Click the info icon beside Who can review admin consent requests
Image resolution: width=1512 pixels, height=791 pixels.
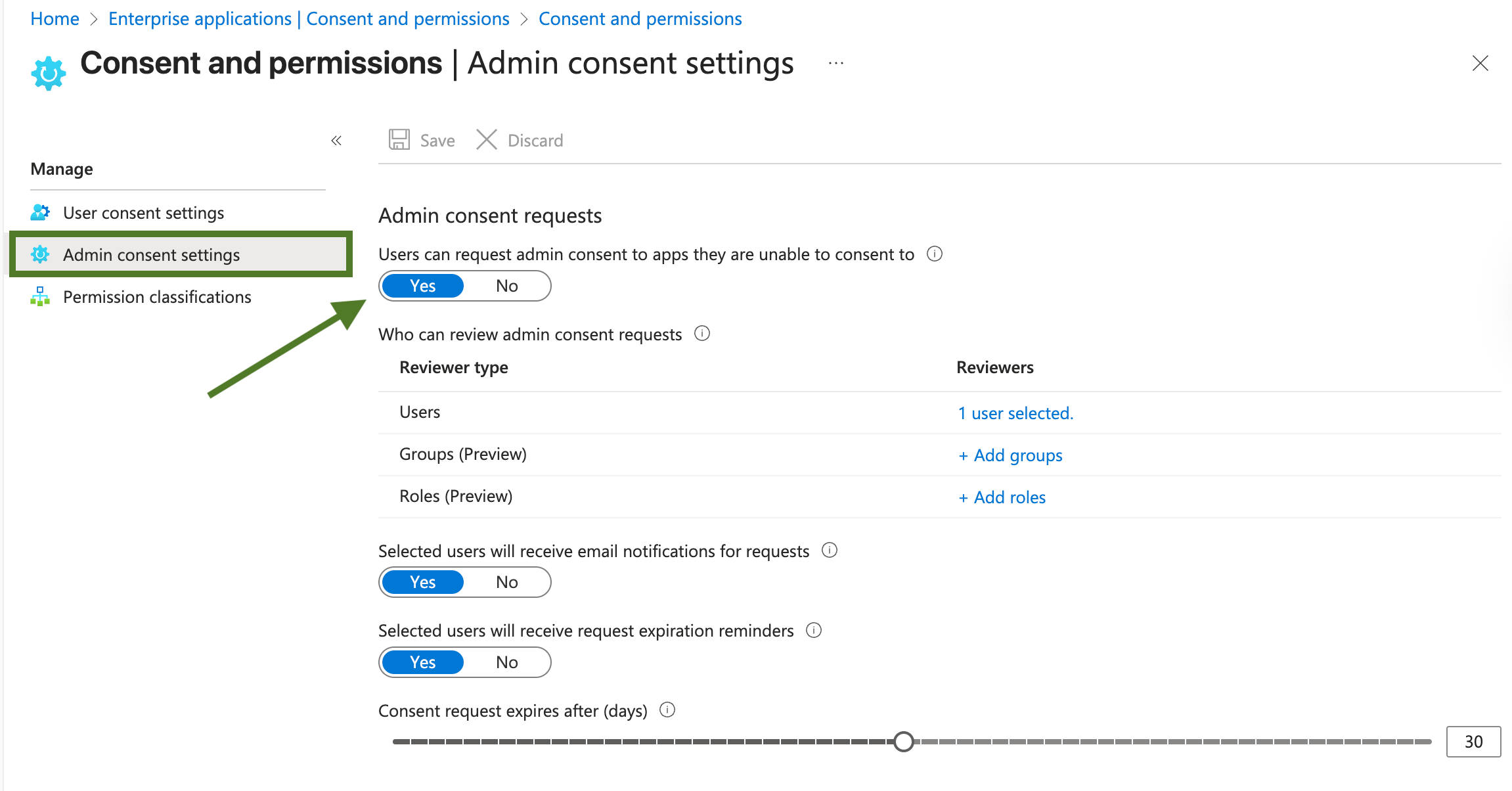(x=701, y=334)
